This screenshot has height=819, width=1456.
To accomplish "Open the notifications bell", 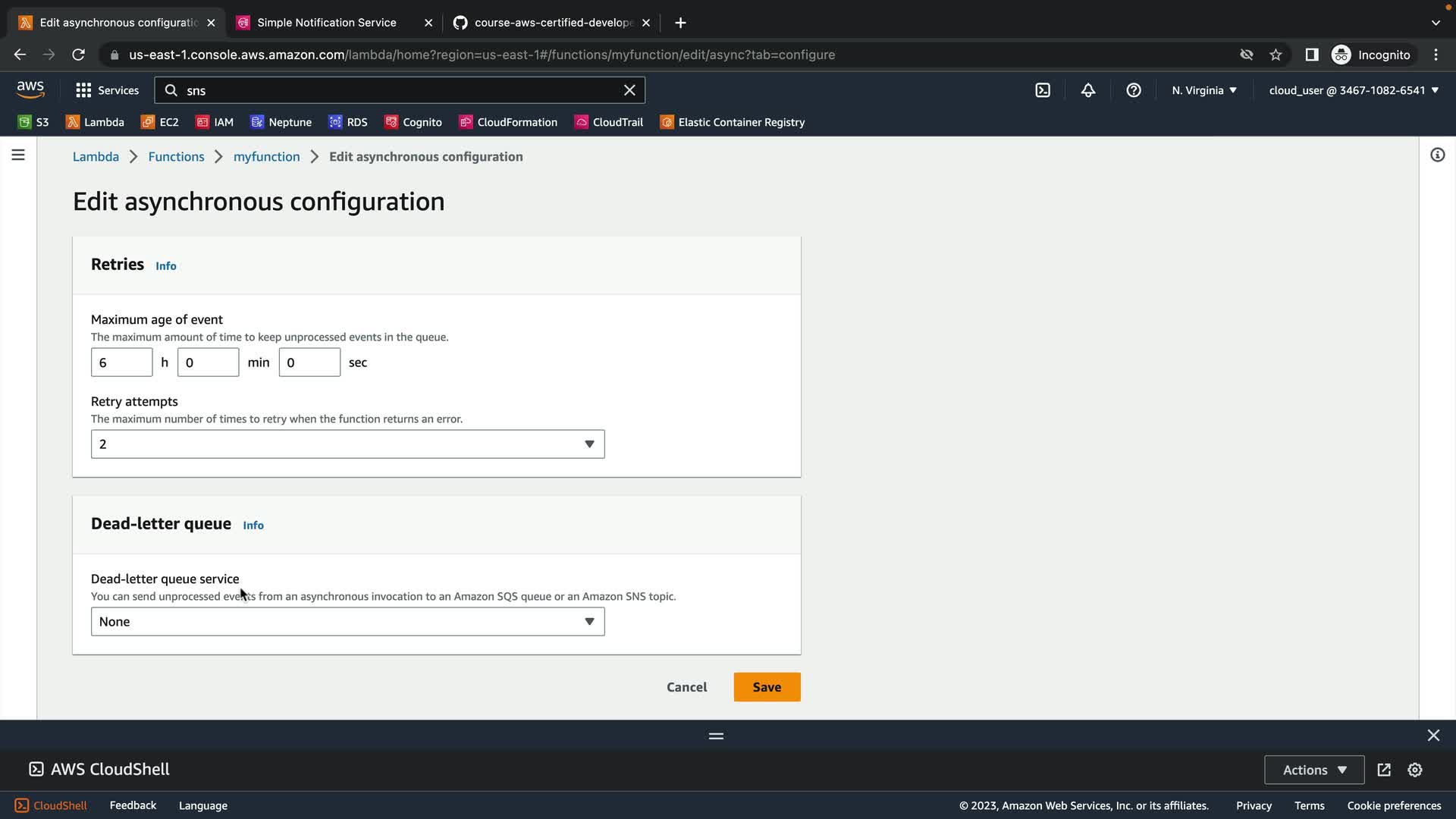I will coord(1088,90).
